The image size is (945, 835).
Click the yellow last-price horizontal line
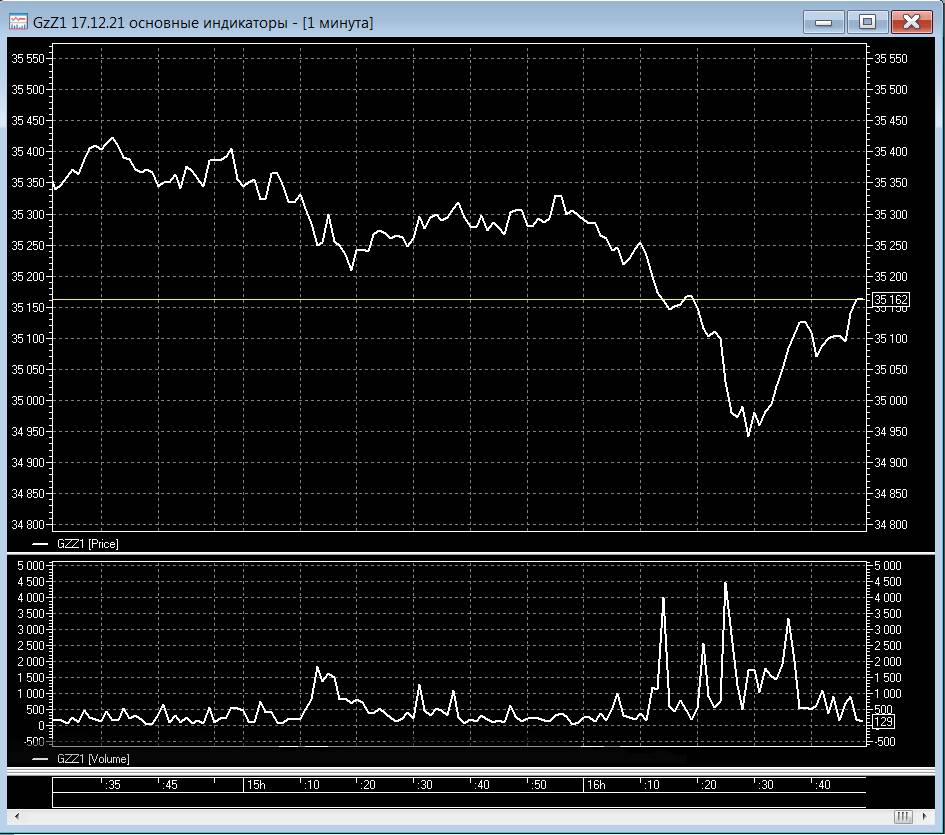point(458,300)
